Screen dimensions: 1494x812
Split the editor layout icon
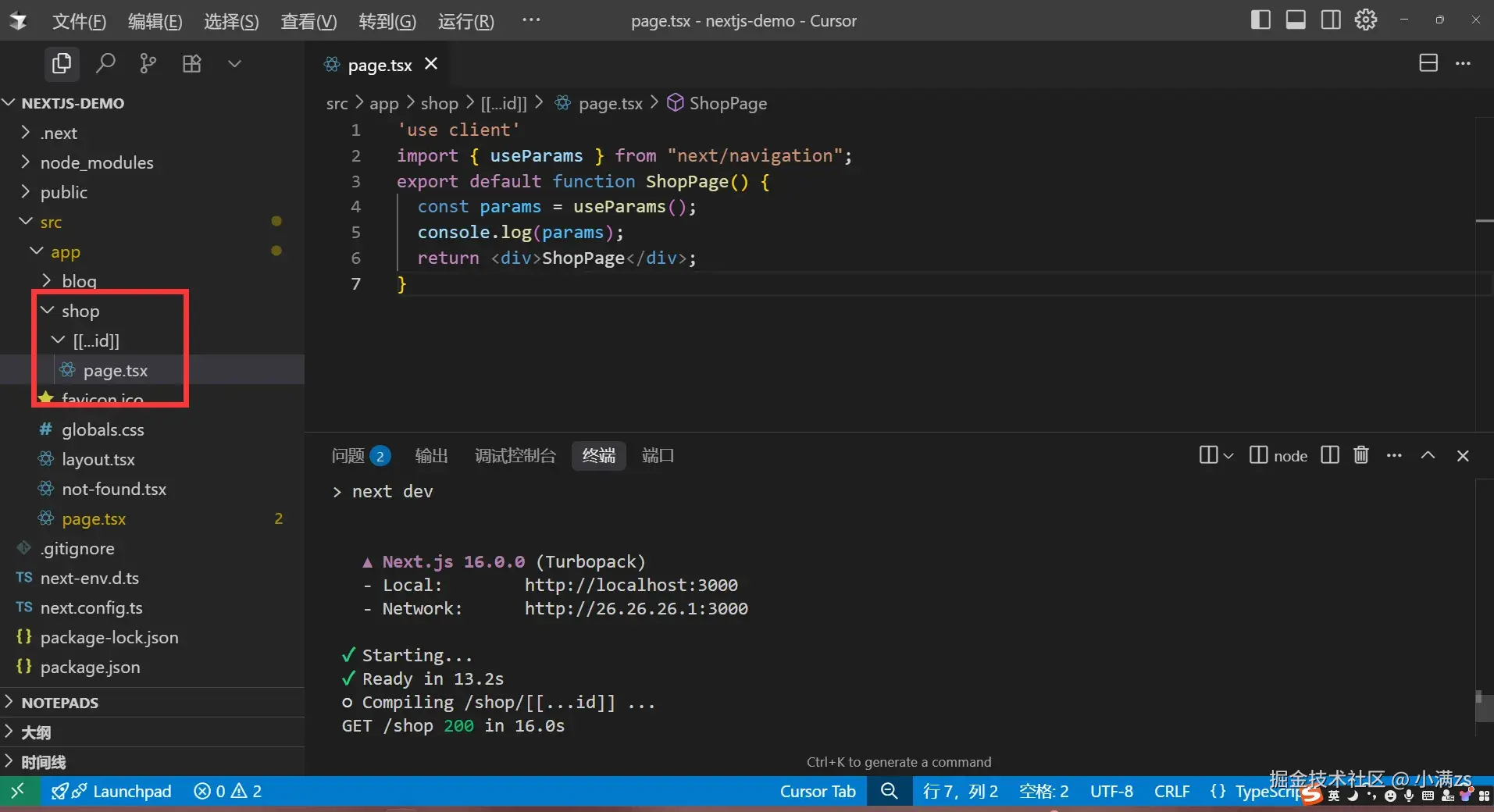pyautogui.click(x=1428, y=63)
